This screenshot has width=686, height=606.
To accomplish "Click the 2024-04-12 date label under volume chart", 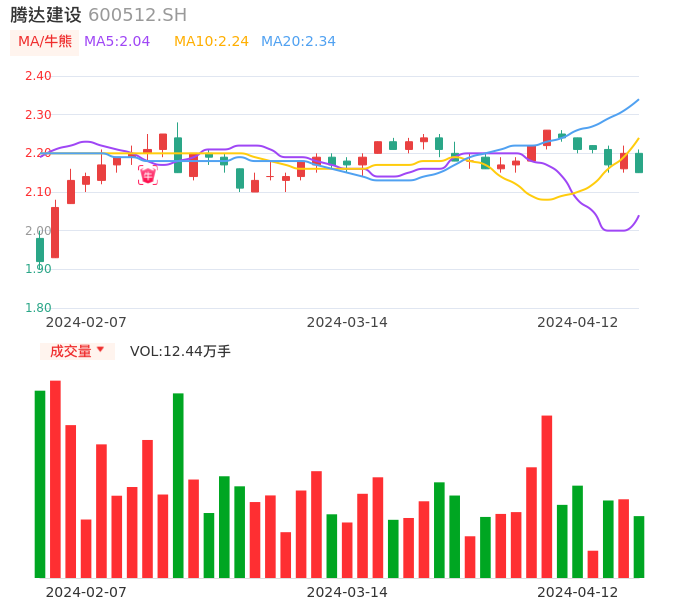I will [578, 592].
